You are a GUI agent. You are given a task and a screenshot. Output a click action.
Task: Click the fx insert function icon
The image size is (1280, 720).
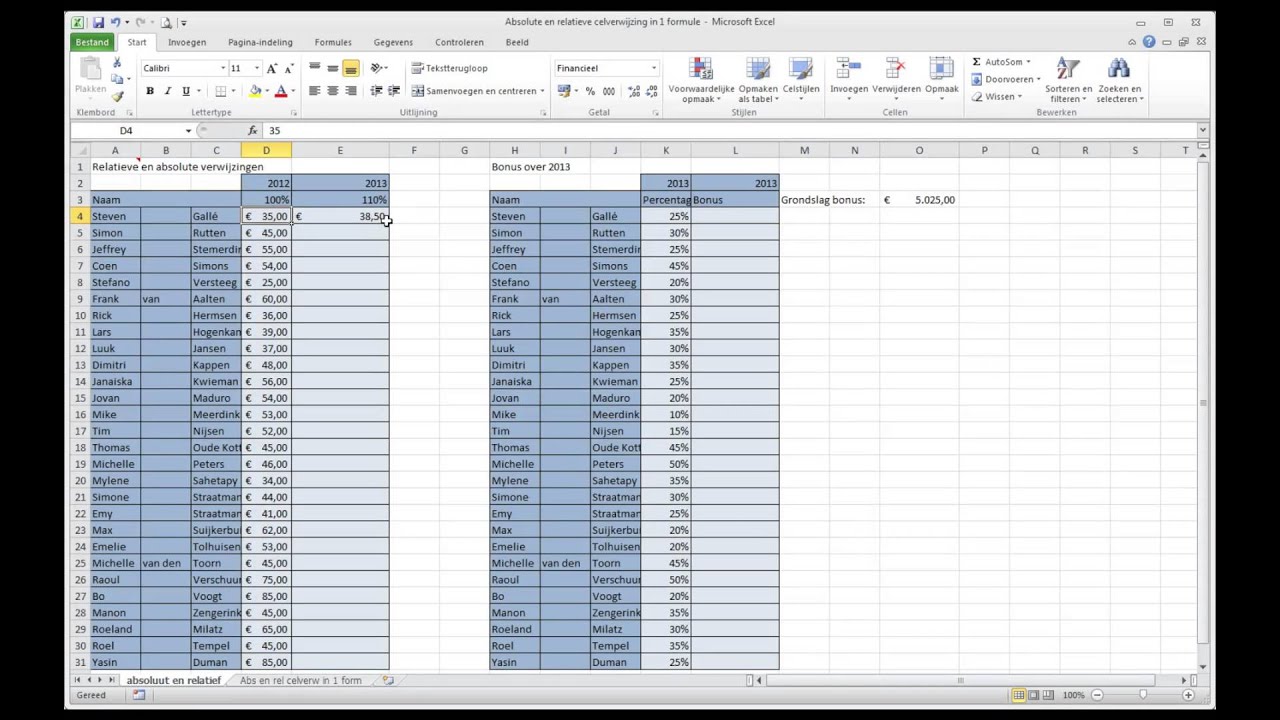pos(253,131)
